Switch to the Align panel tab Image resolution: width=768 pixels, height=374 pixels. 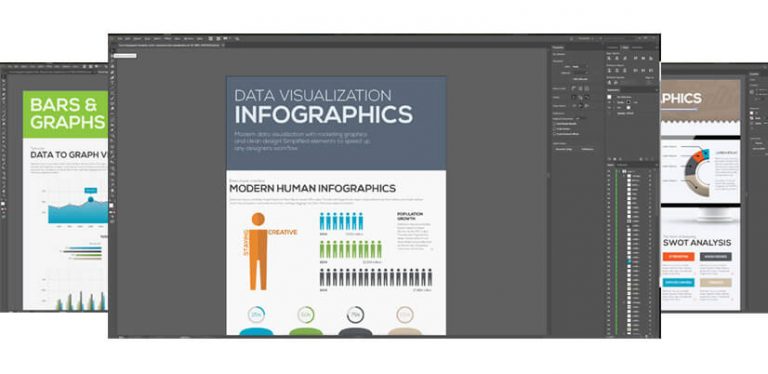coord(625,47)
